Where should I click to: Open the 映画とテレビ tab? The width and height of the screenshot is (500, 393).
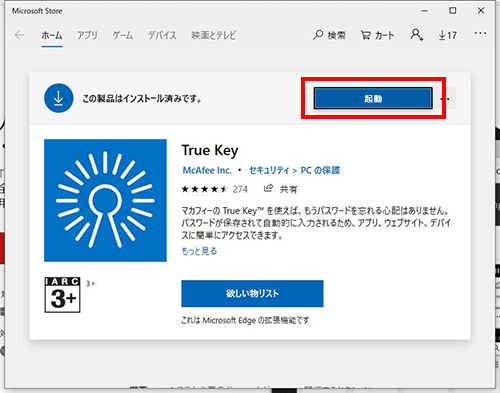213,35
